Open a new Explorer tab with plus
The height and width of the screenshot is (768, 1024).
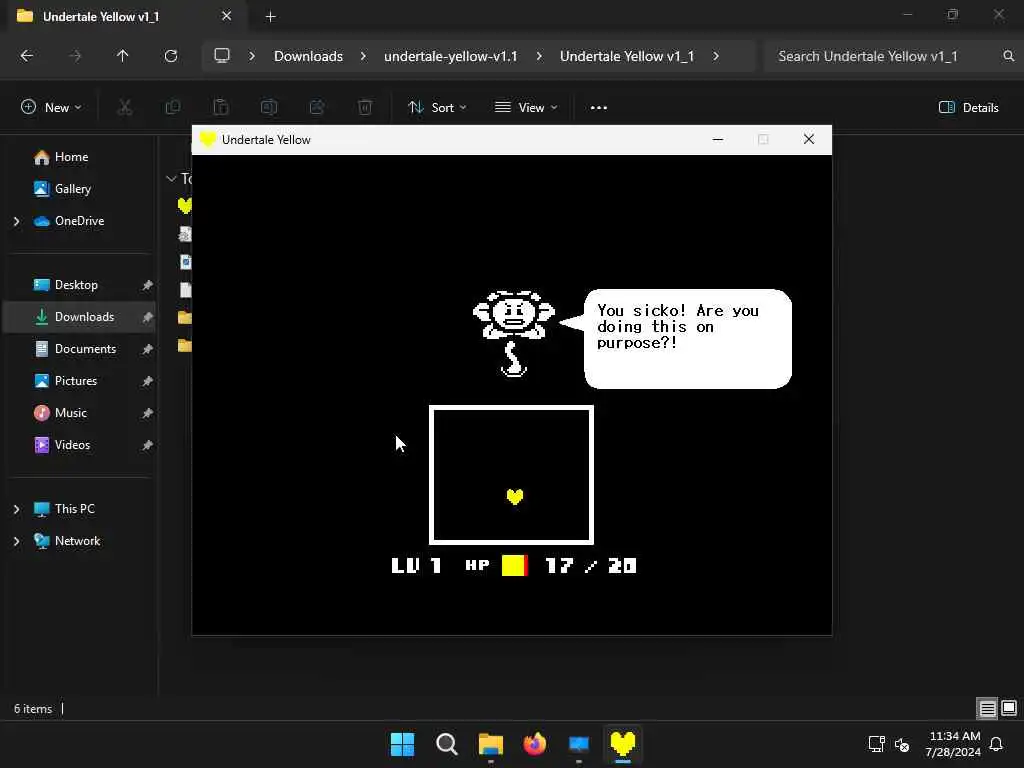pos(270,17)
